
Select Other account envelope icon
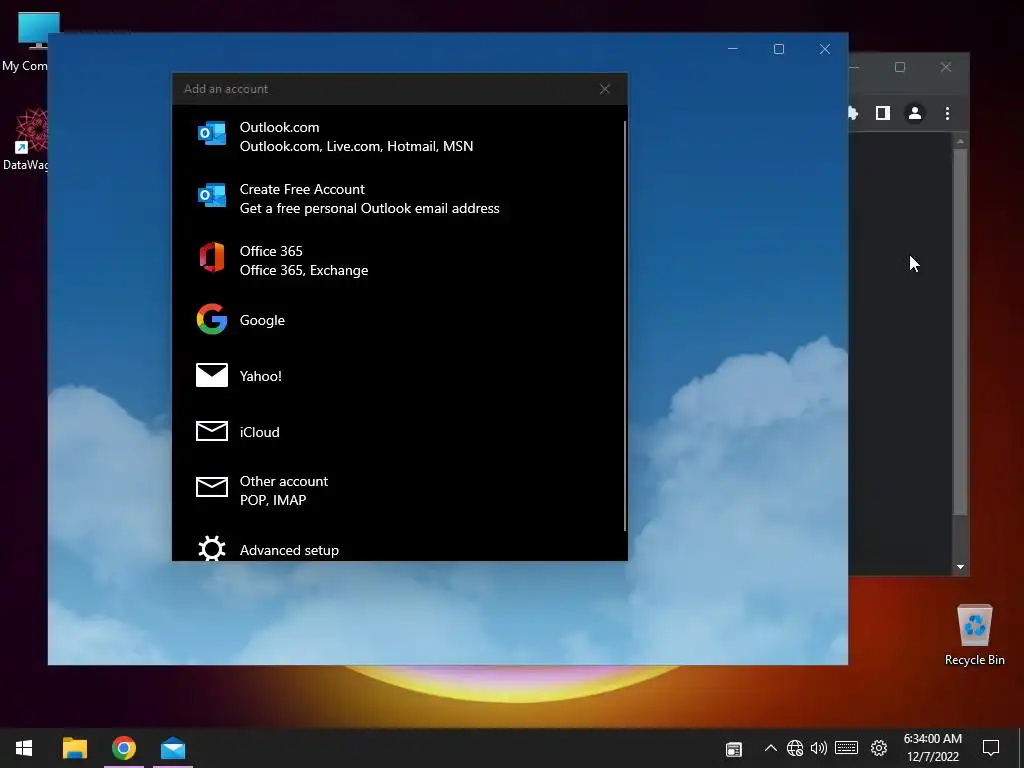pyautogui.click(x=212, y=487)
